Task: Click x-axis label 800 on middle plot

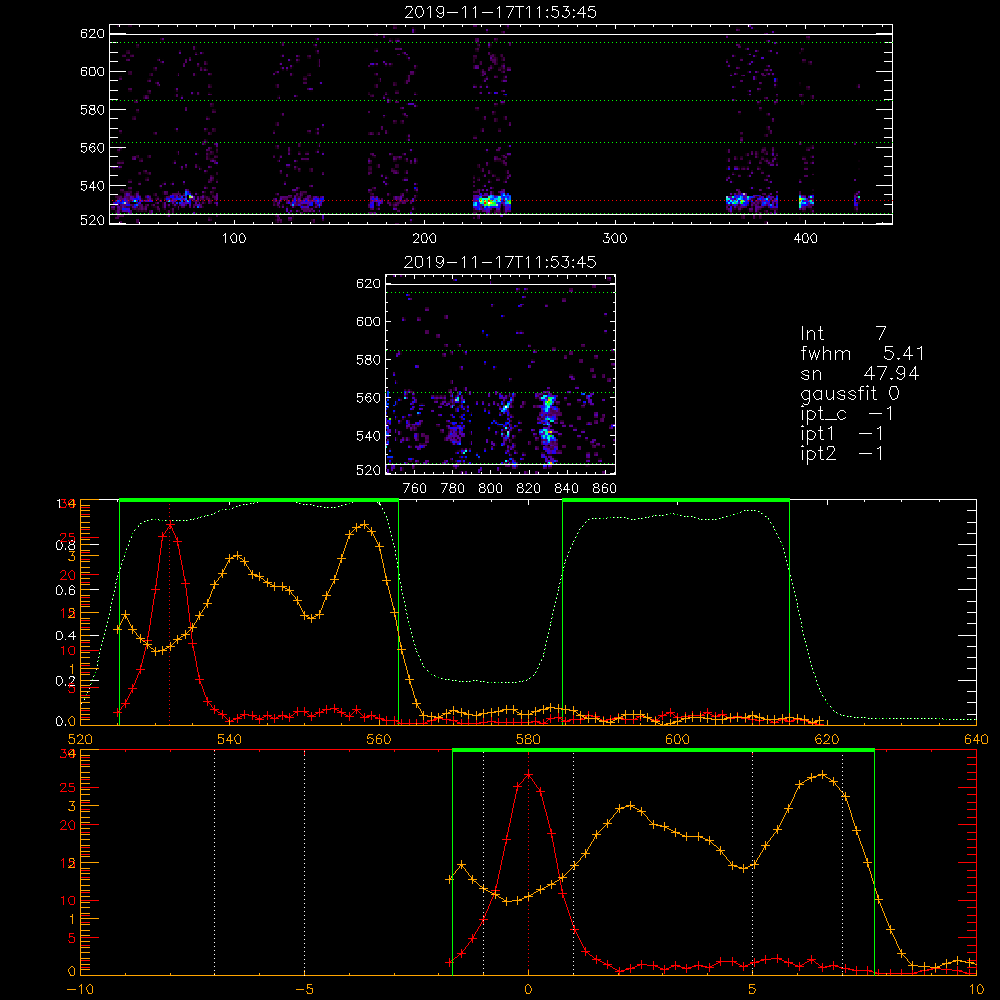Action: click(x=490, y=489)
